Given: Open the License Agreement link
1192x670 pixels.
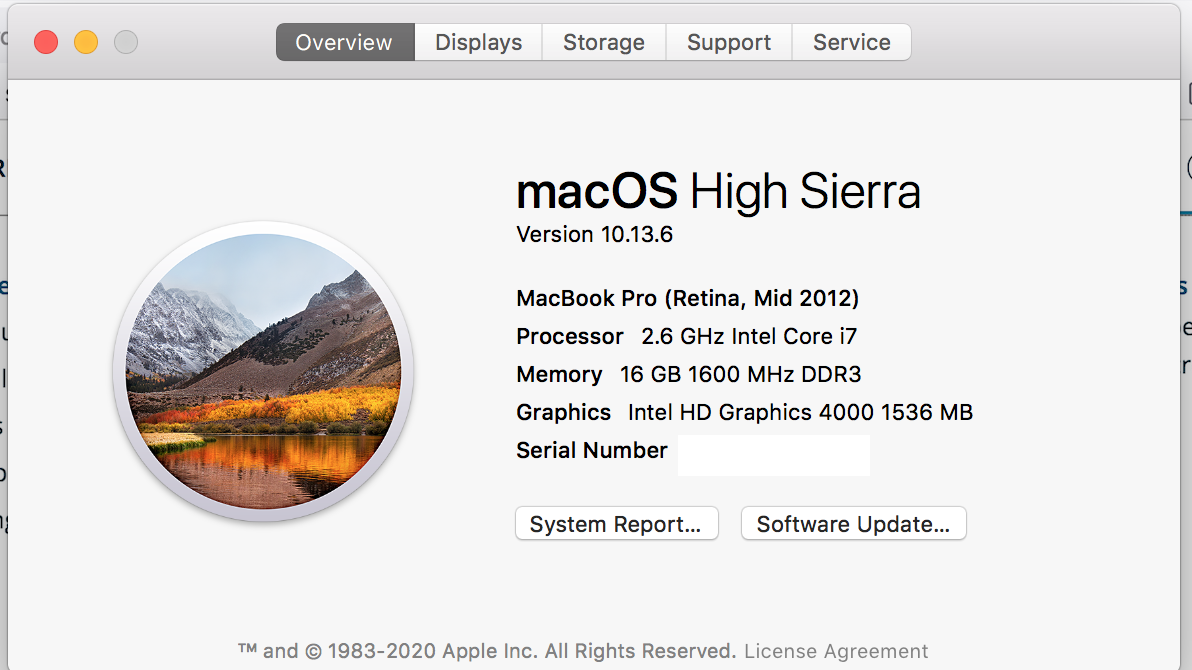Looking at the screenshot, I should pyautogui.click(x=836, y=651).
